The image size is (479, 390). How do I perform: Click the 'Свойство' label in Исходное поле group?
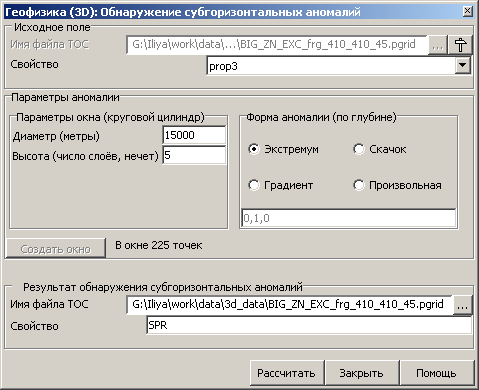point(34,64)
